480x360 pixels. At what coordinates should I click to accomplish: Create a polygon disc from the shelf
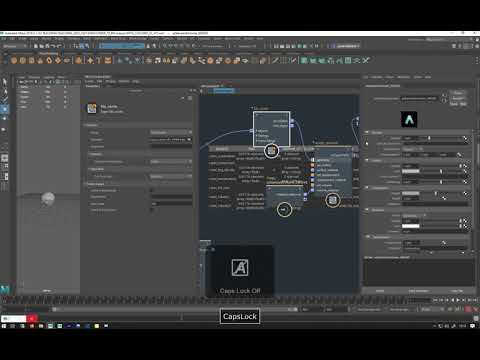[x=66, y=60]
